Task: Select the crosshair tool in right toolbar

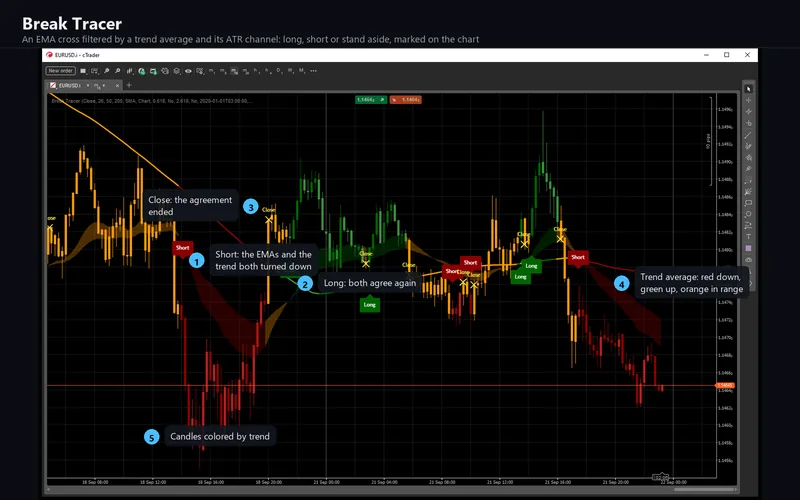Action: tap(748, 101)
